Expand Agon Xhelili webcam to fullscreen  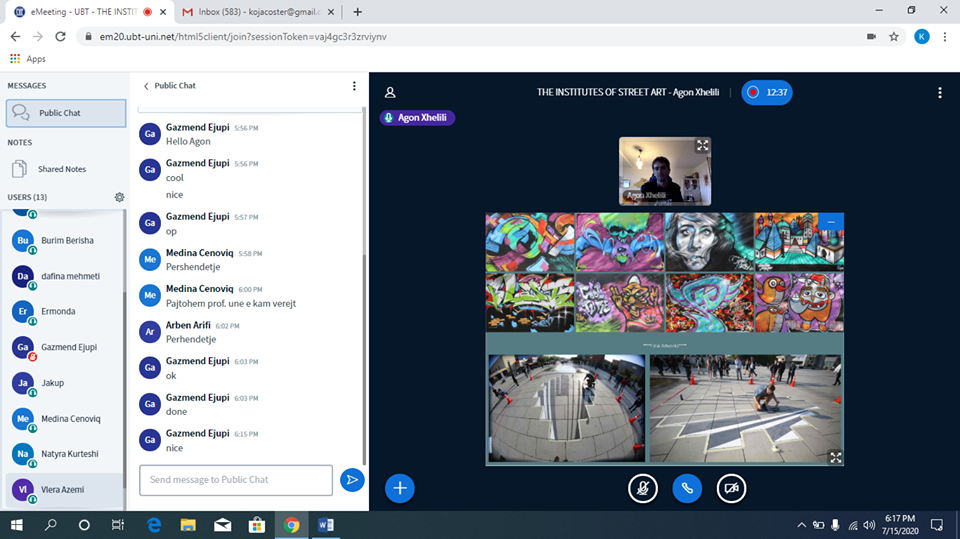702,146
